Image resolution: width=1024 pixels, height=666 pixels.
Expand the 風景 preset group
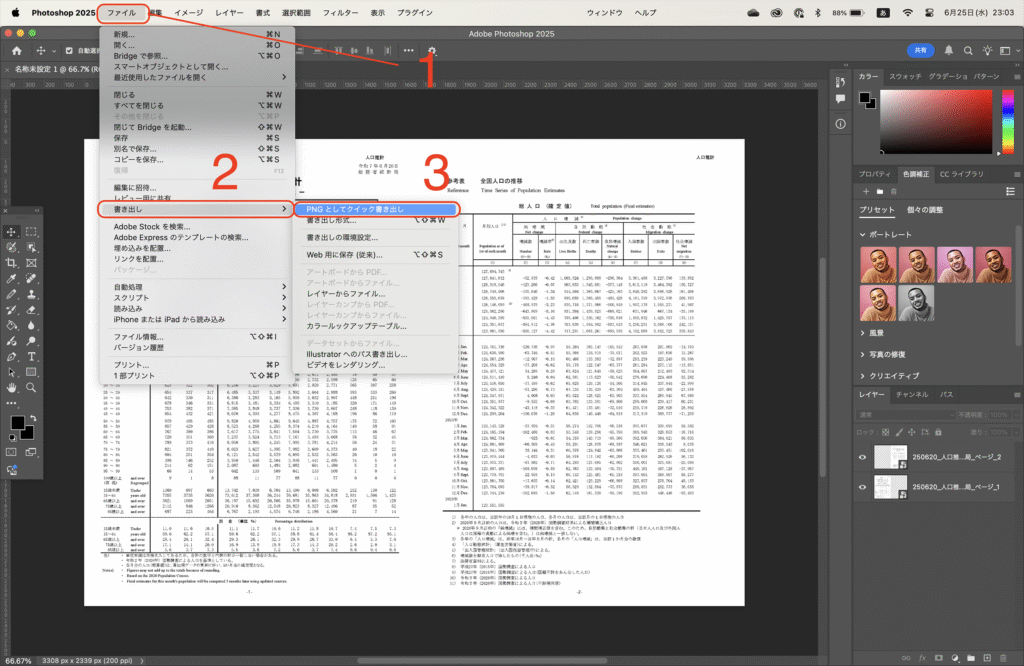point(863,333)
